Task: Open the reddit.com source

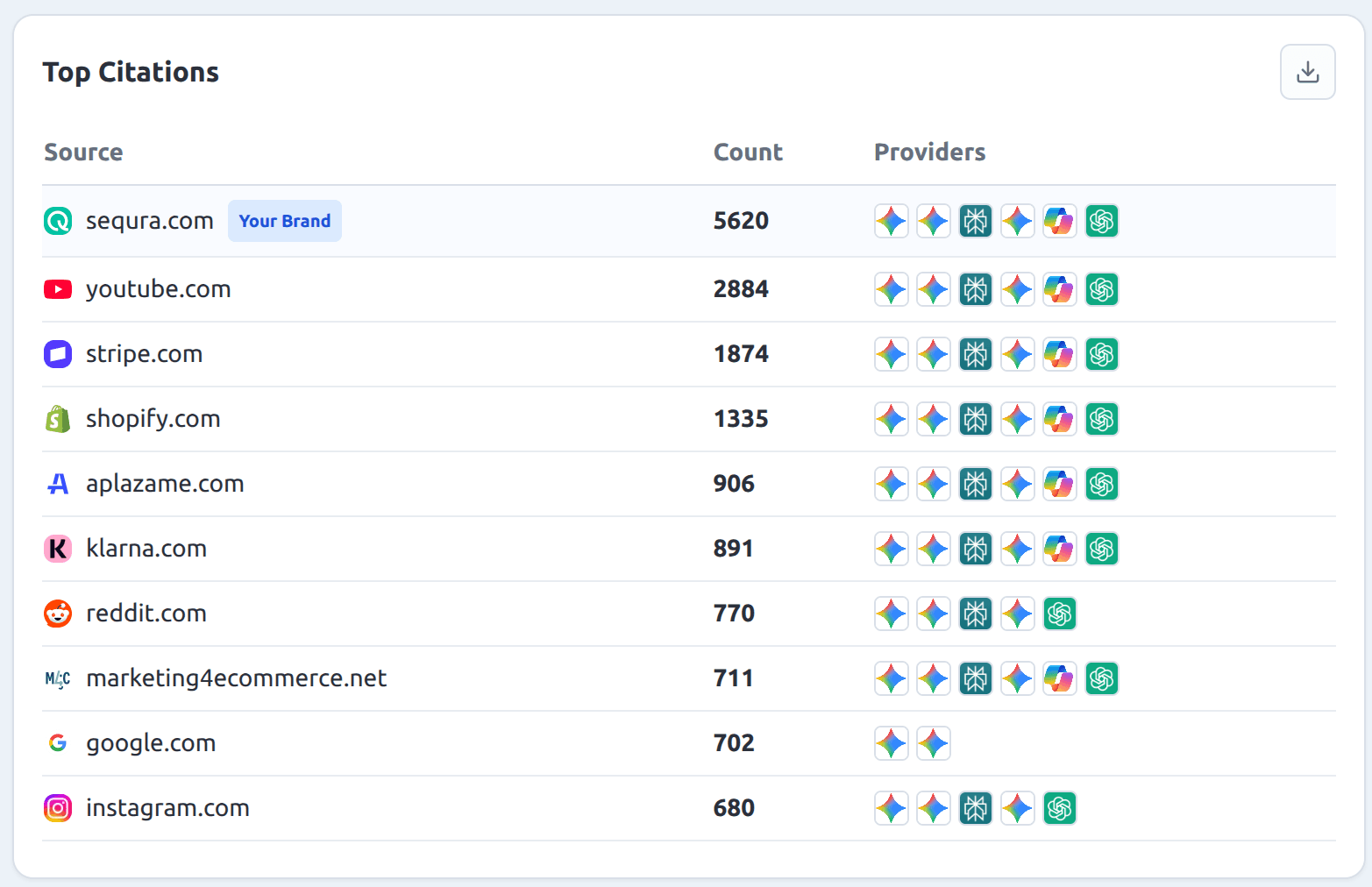Action: (146, 614)
